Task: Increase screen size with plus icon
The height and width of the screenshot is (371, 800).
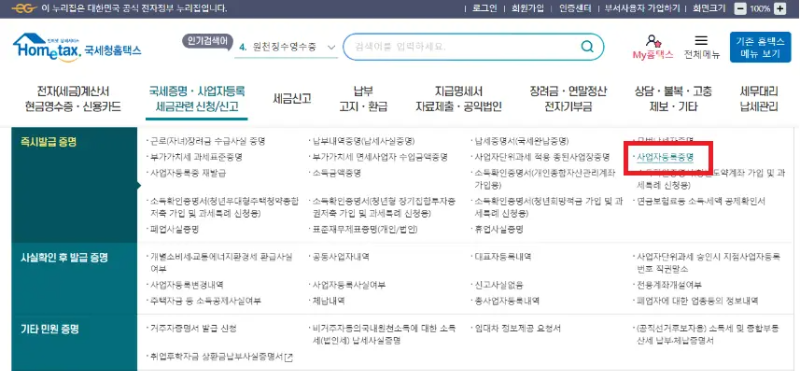Action: (x=780, y=9)
